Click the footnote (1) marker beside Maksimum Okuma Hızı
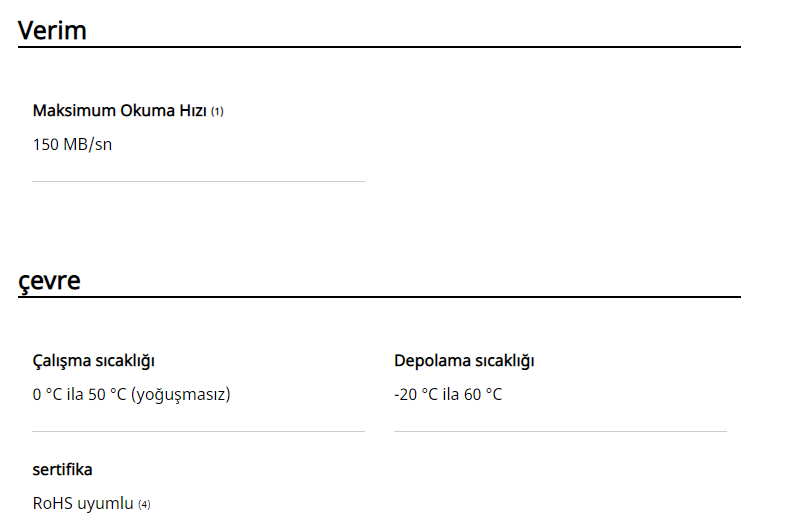The image size is (791, 528). (217, 111)
